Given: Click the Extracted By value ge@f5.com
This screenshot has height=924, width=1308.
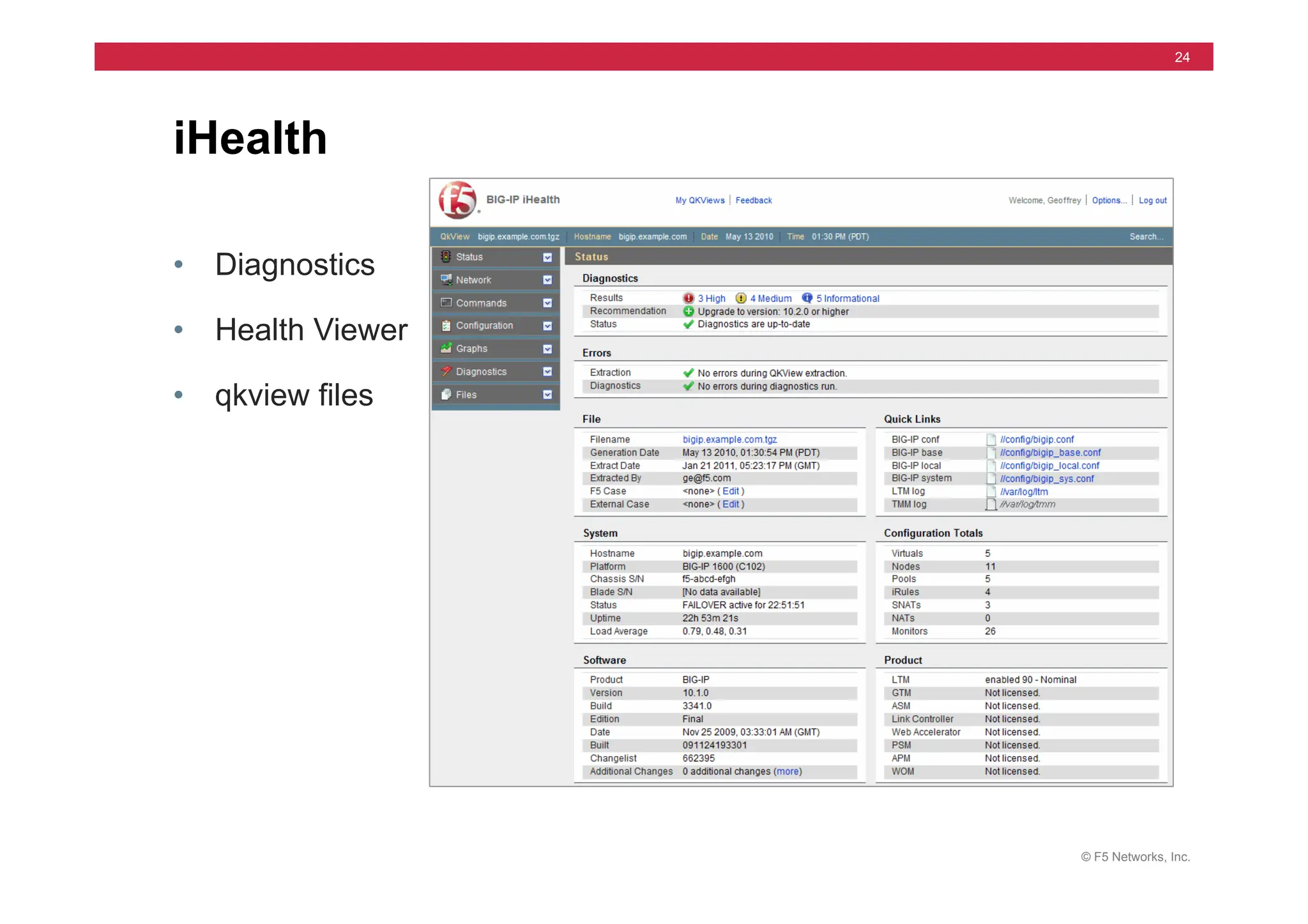Looking at the screenshot, I should 706,478.
